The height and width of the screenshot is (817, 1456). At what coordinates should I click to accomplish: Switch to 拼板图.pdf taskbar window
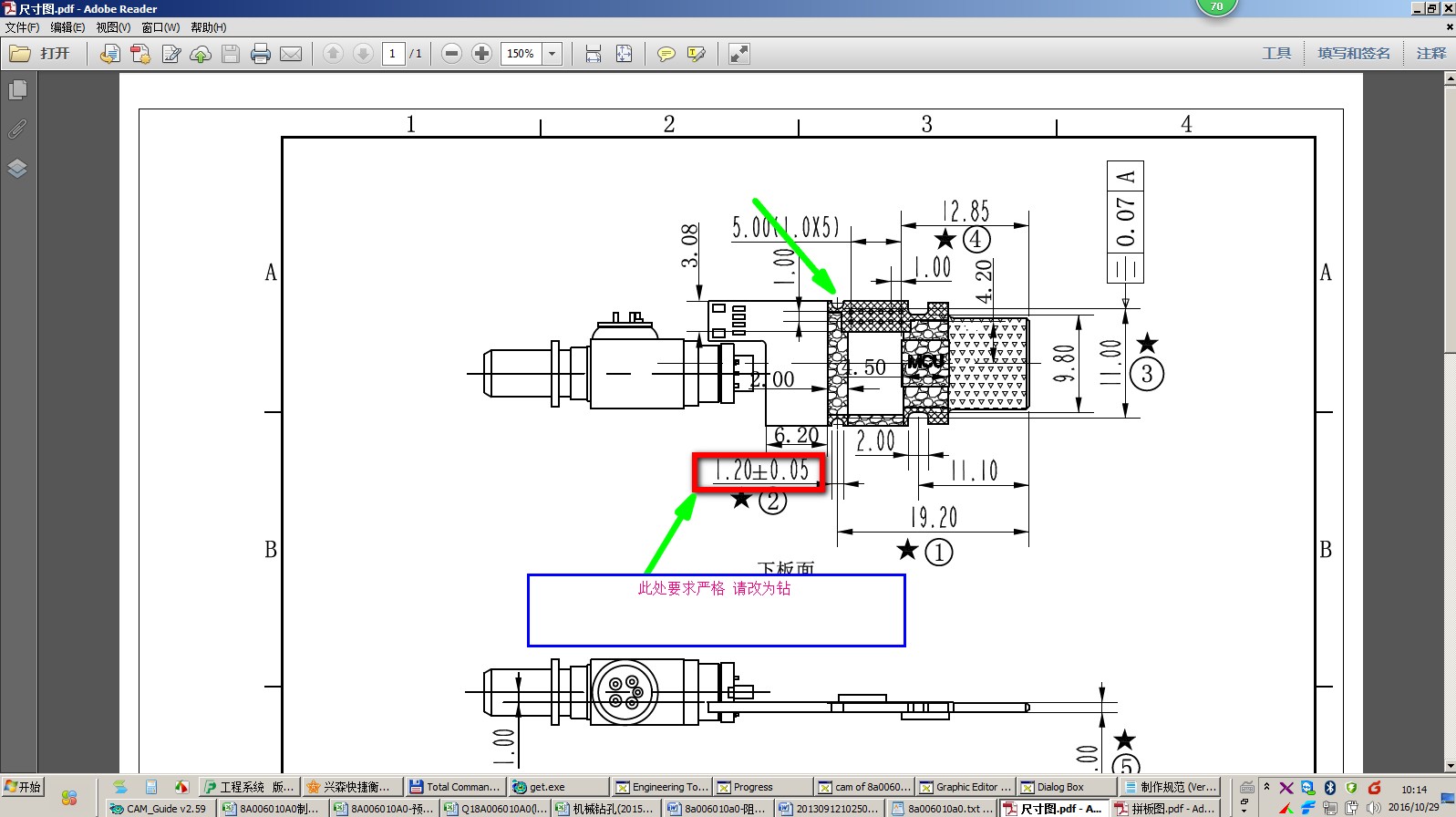pos(1165,808)
